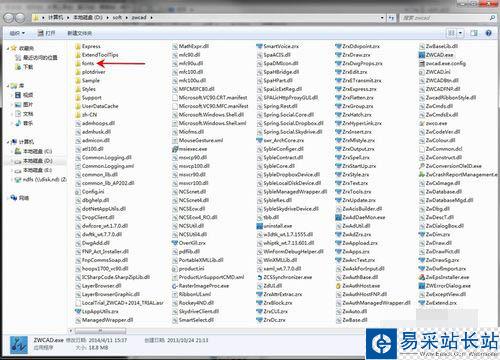Click the help question-mark icon
Screen dimensions: 500x360
pos(488,33)
